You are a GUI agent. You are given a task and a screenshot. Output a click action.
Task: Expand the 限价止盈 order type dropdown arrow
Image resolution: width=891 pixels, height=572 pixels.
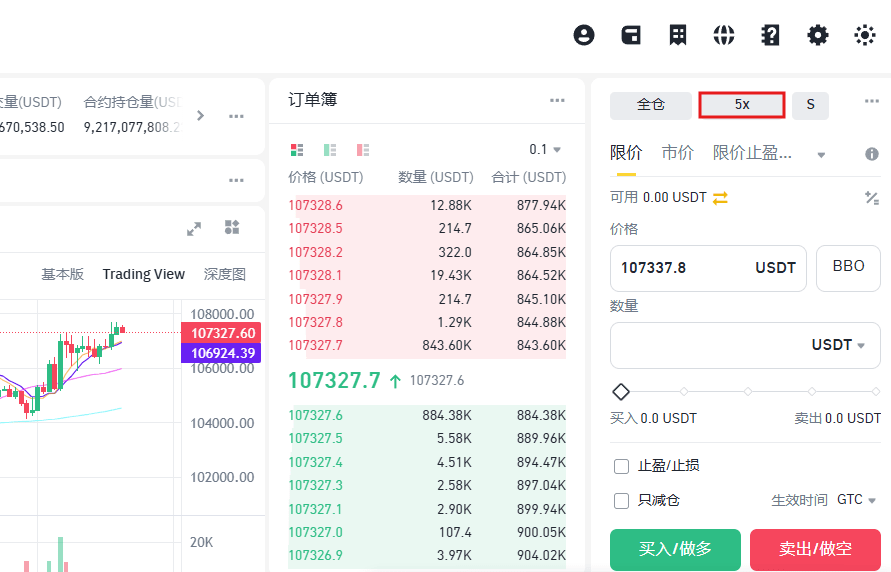[821, 155]
